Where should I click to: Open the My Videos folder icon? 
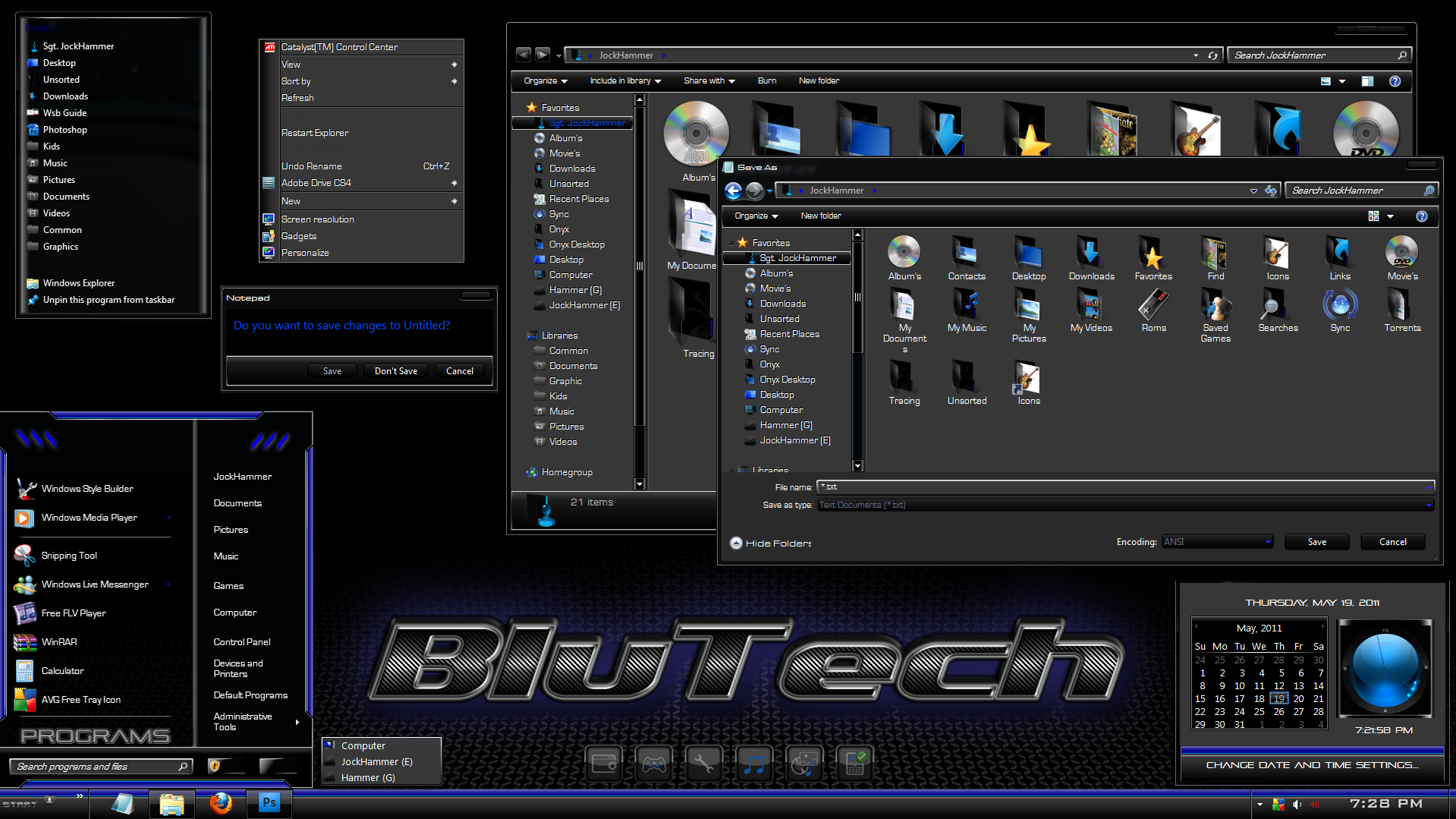1091,311
